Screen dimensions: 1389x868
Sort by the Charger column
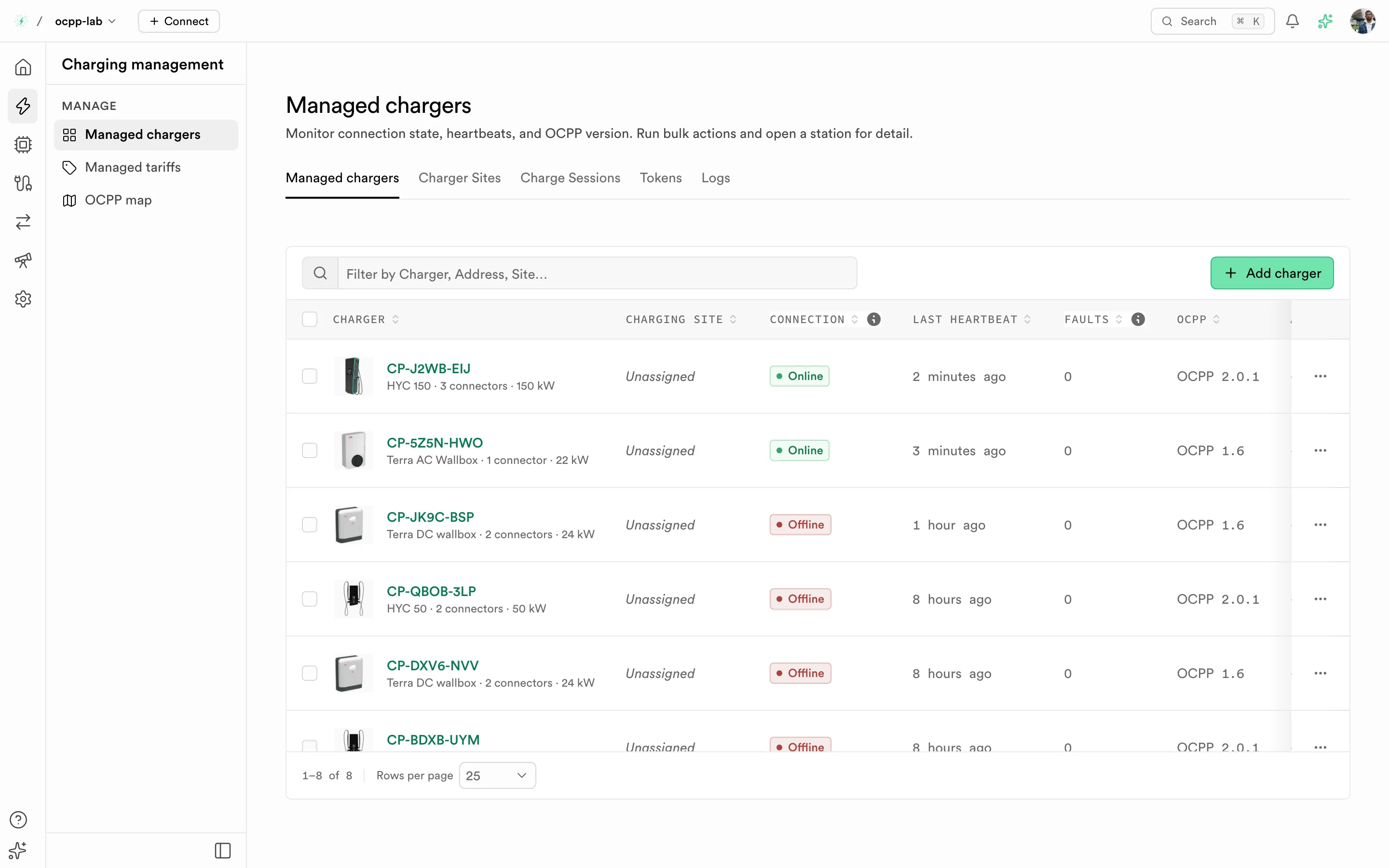pos(366,319)
